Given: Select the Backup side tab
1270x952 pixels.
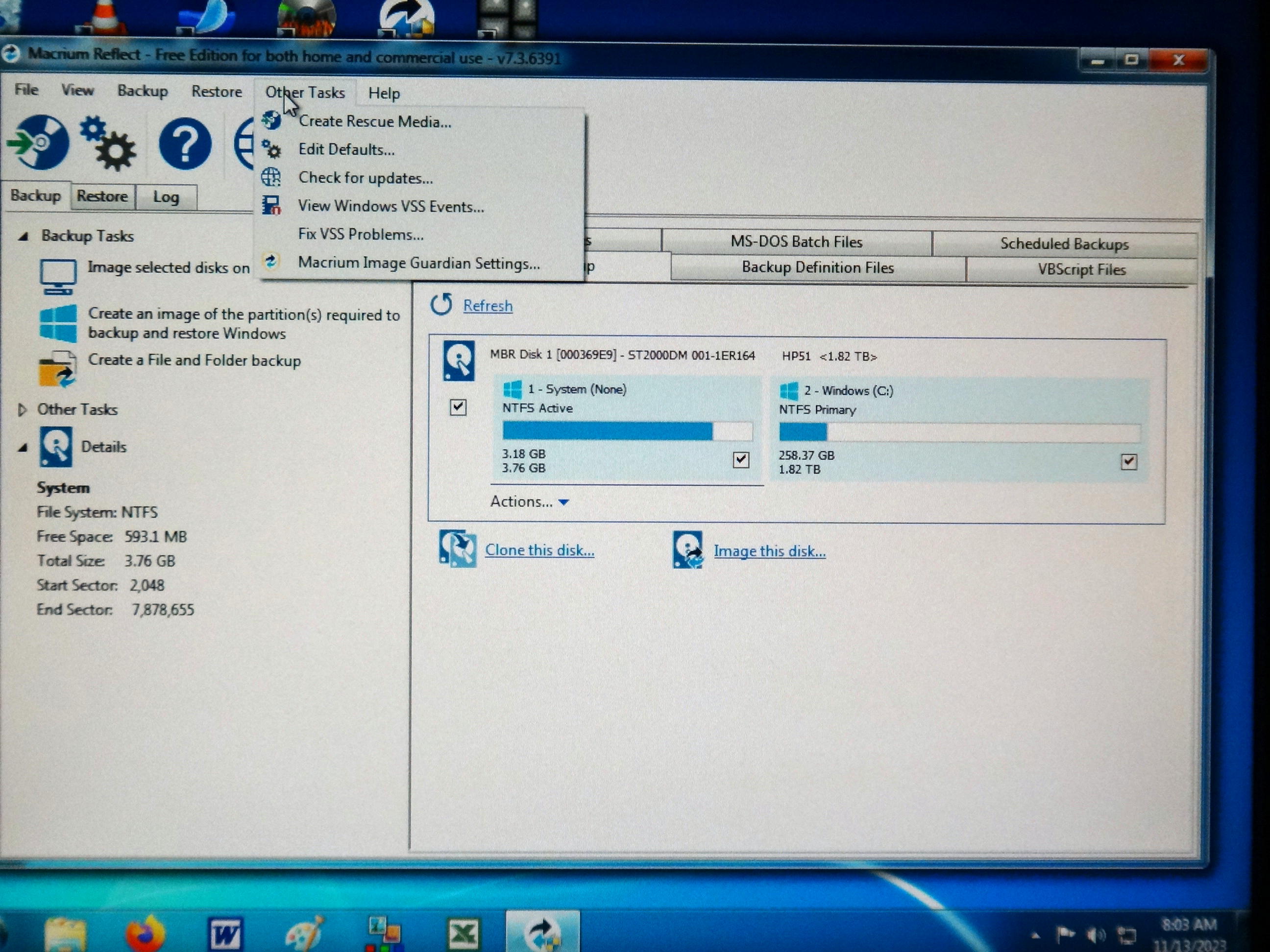Looking at the screenshot, I should [36, 196].
